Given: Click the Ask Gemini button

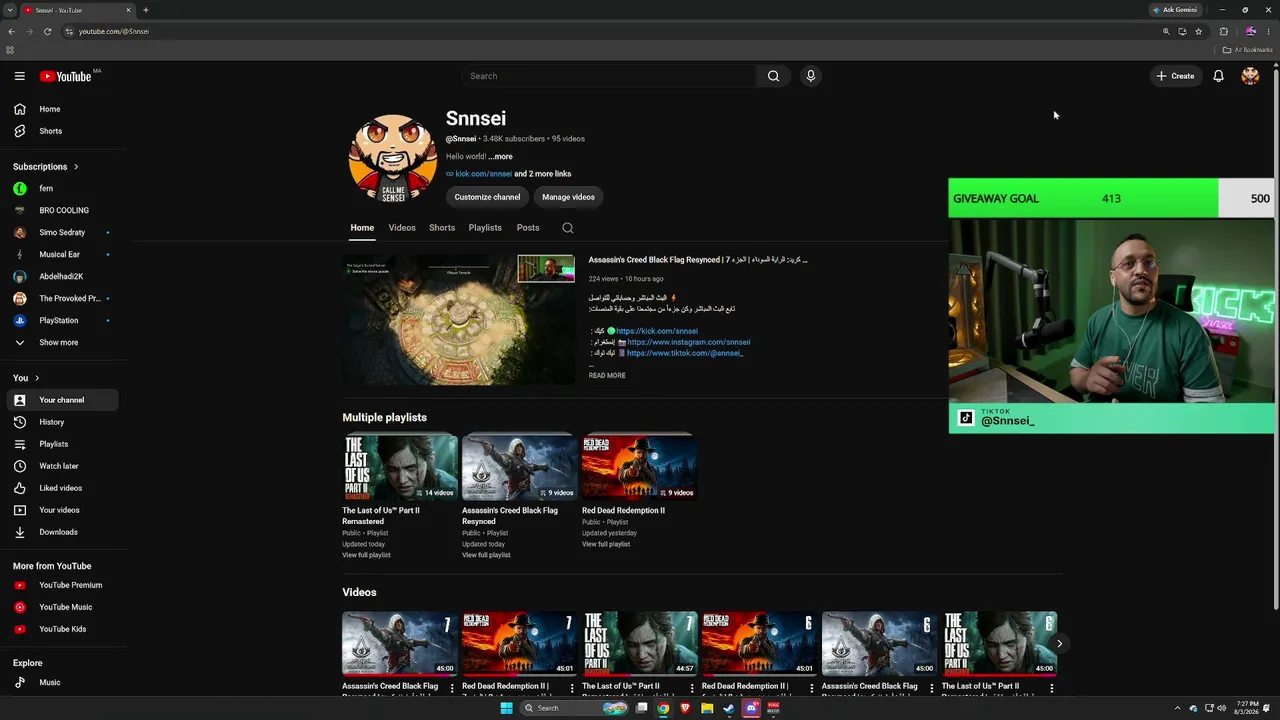Looking at the screenshot, I should click(x=1175, y=10).
